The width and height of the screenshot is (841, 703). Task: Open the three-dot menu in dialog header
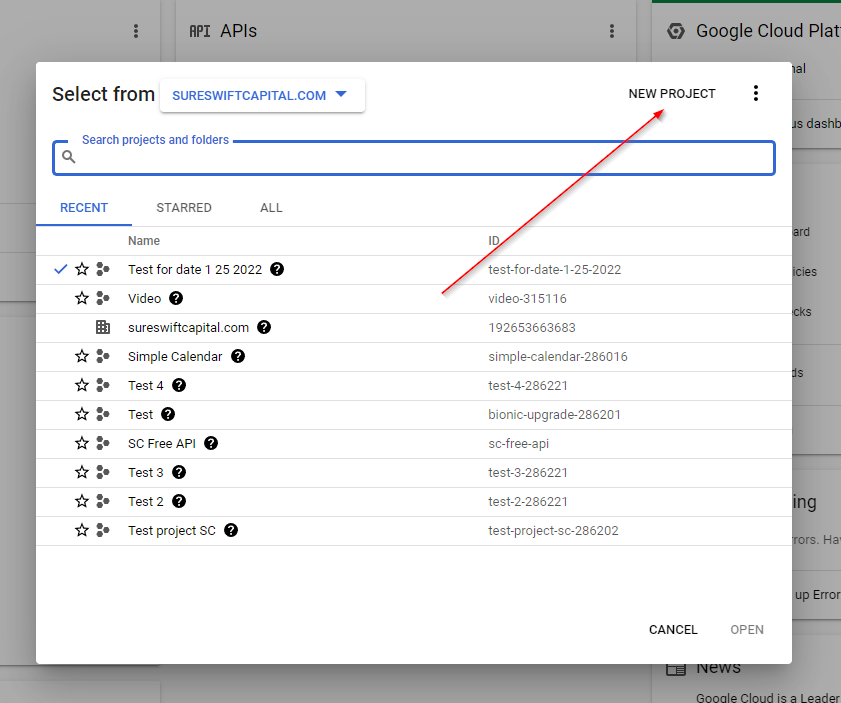pyautogui.click(x=756, y=94)
